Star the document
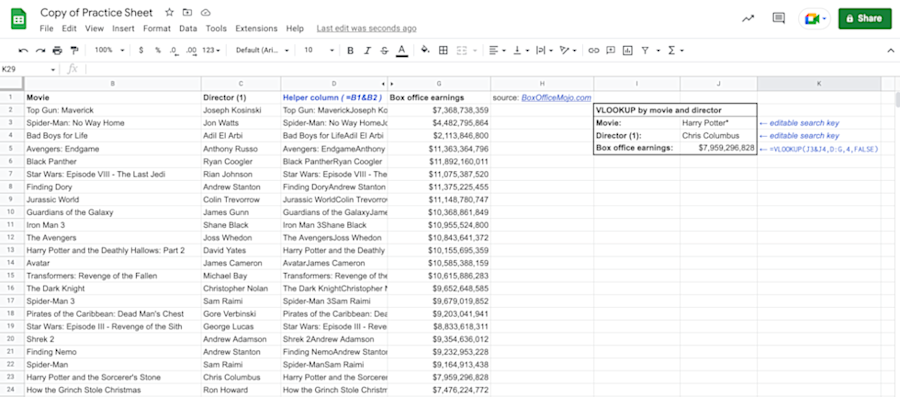 pos(169,12)
